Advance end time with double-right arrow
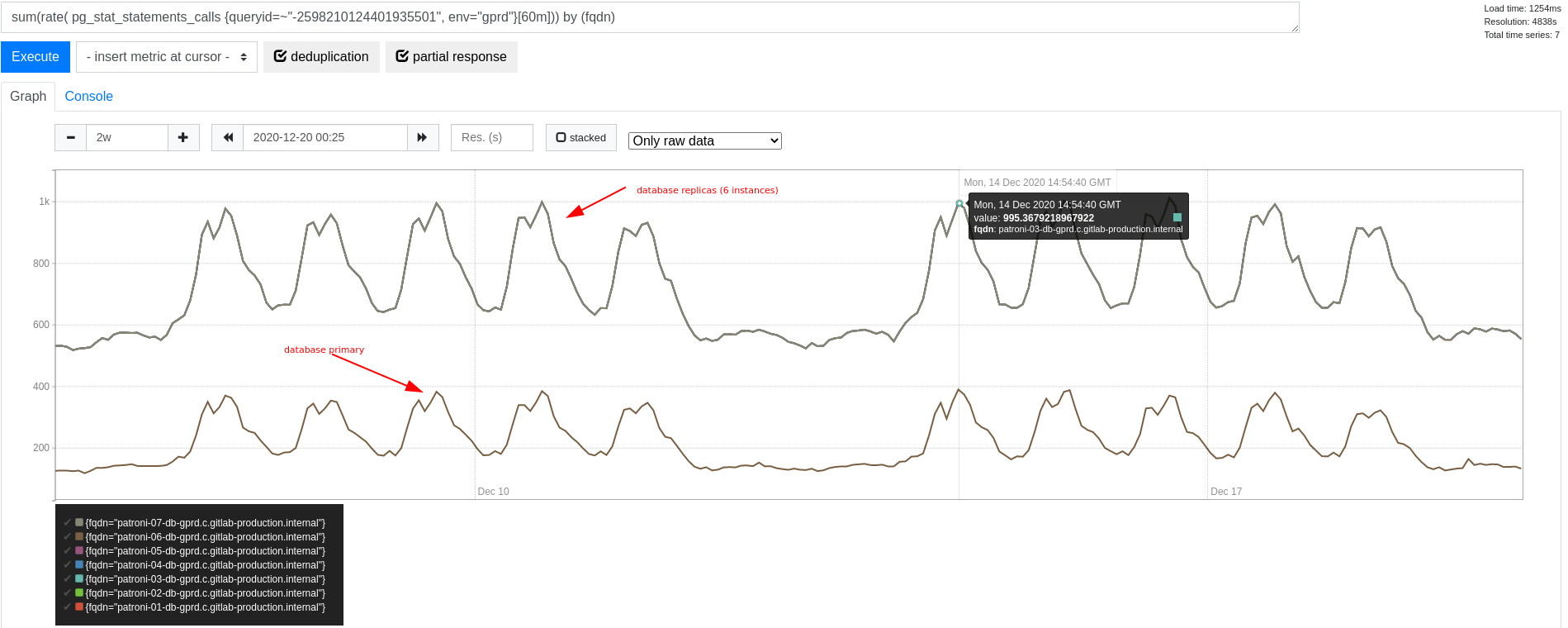 [x=422, y=137]
